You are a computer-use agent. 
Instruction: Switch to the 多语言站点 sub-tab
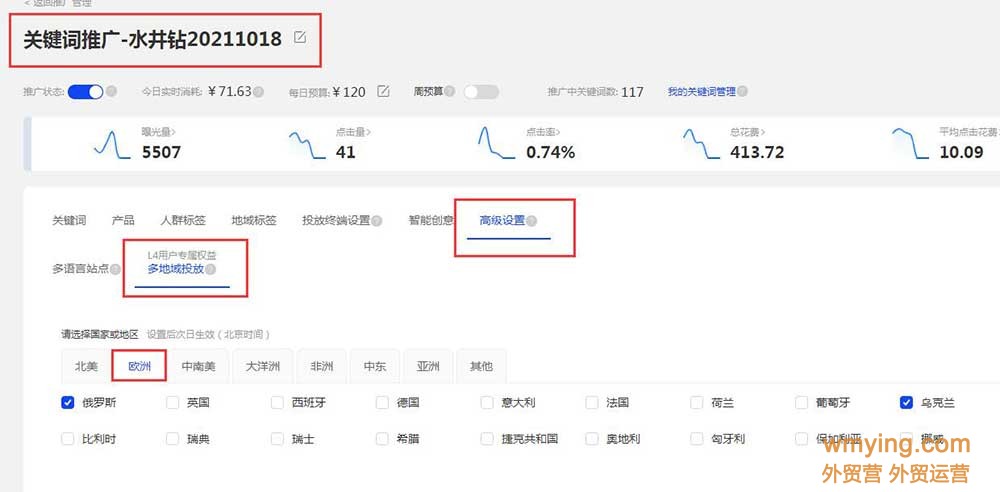[80, 269]
